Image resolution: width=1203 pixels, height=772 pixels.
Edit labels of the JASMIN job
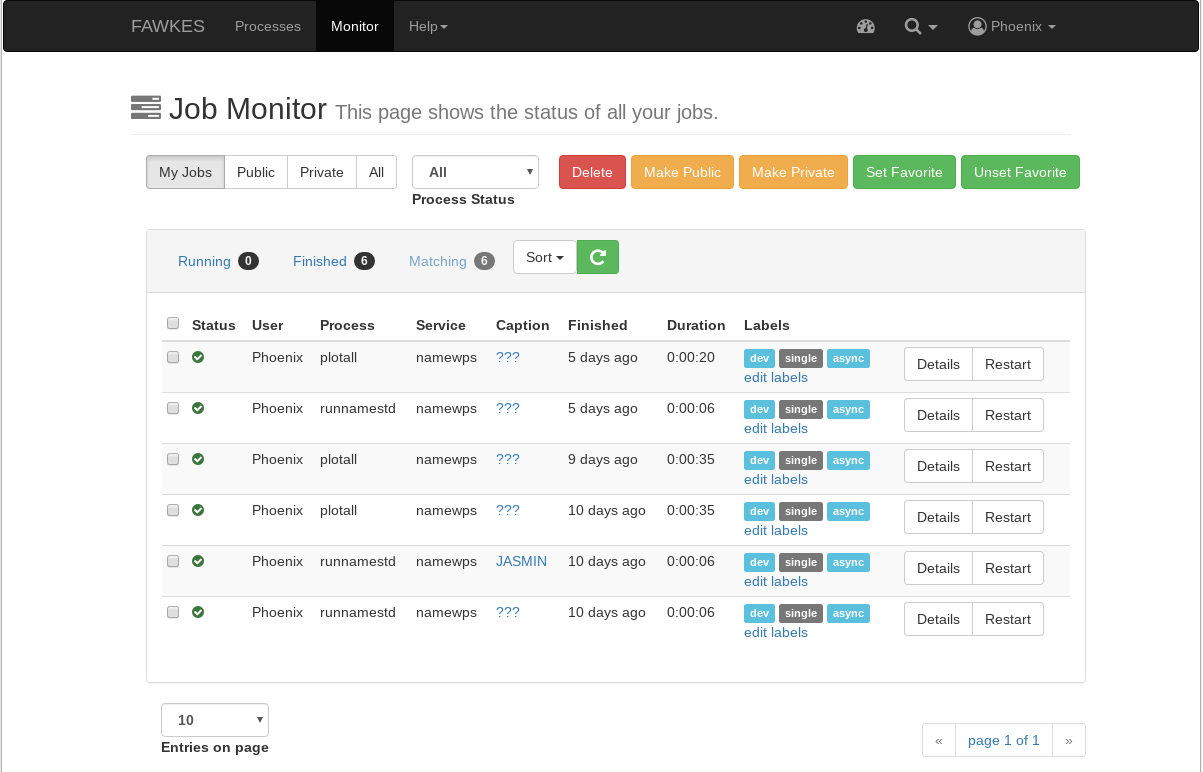(776, 581)
